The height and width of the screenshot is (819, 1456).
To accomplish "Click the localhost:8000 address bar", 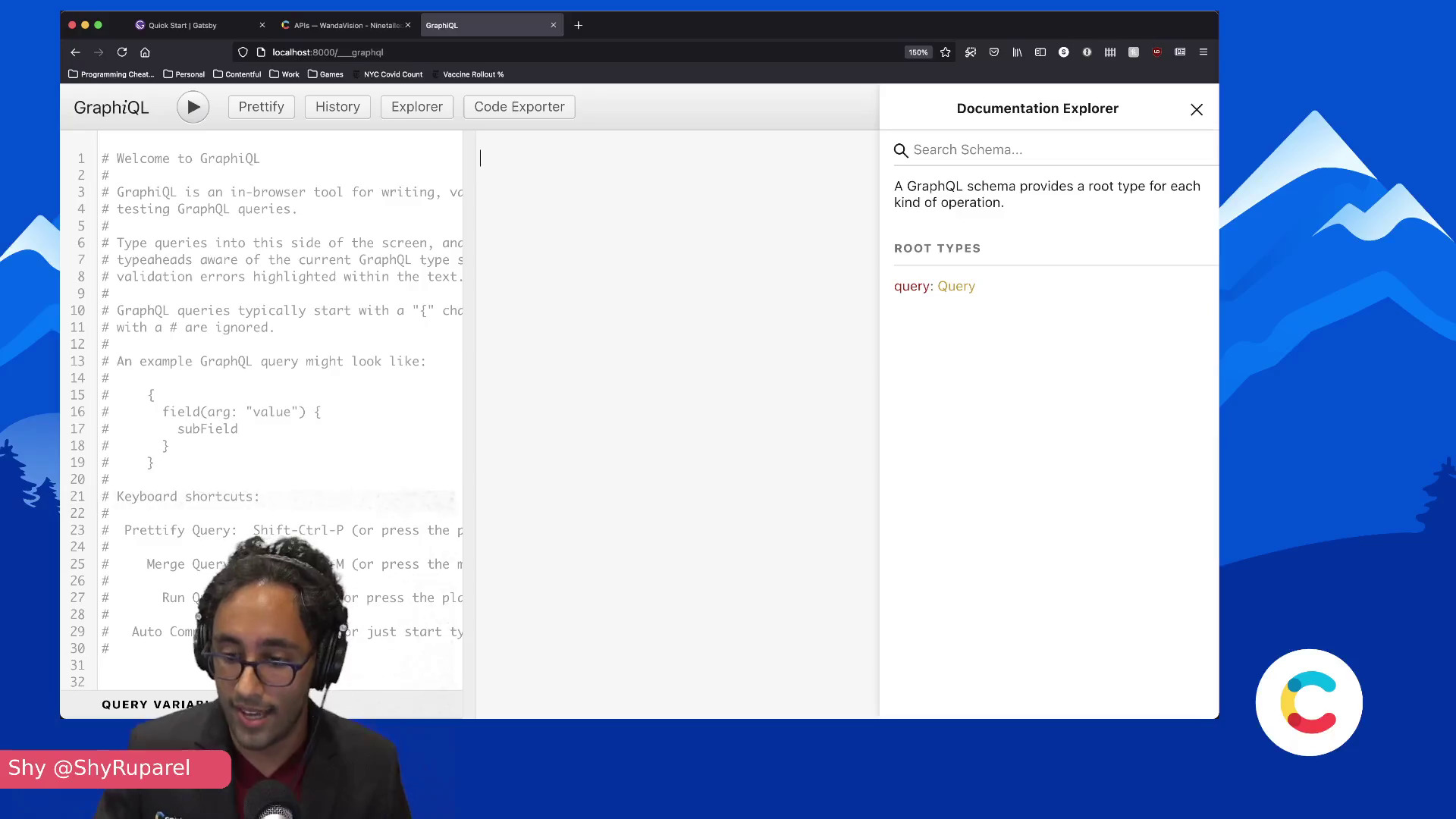I will click(584, 52).
